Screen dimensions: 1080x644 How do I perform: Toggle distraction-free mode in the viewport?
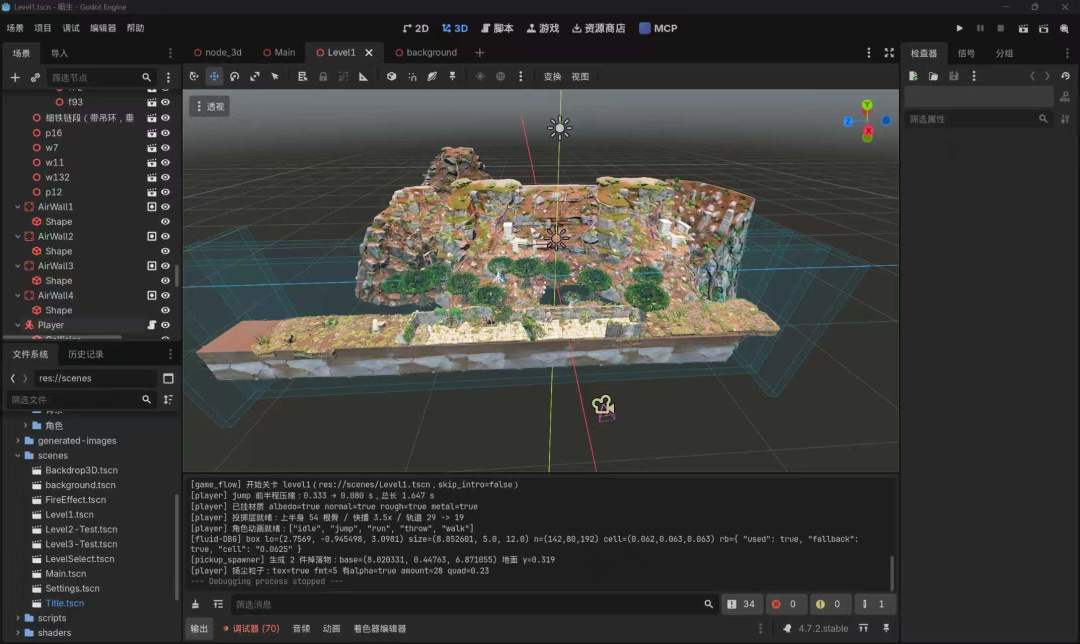tap(889, 52)
